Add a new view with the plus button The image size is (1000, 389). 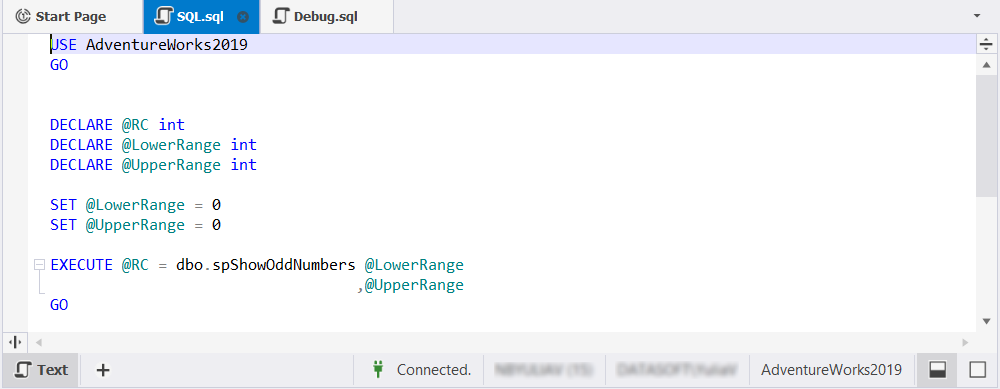click(x=103, y=370)
